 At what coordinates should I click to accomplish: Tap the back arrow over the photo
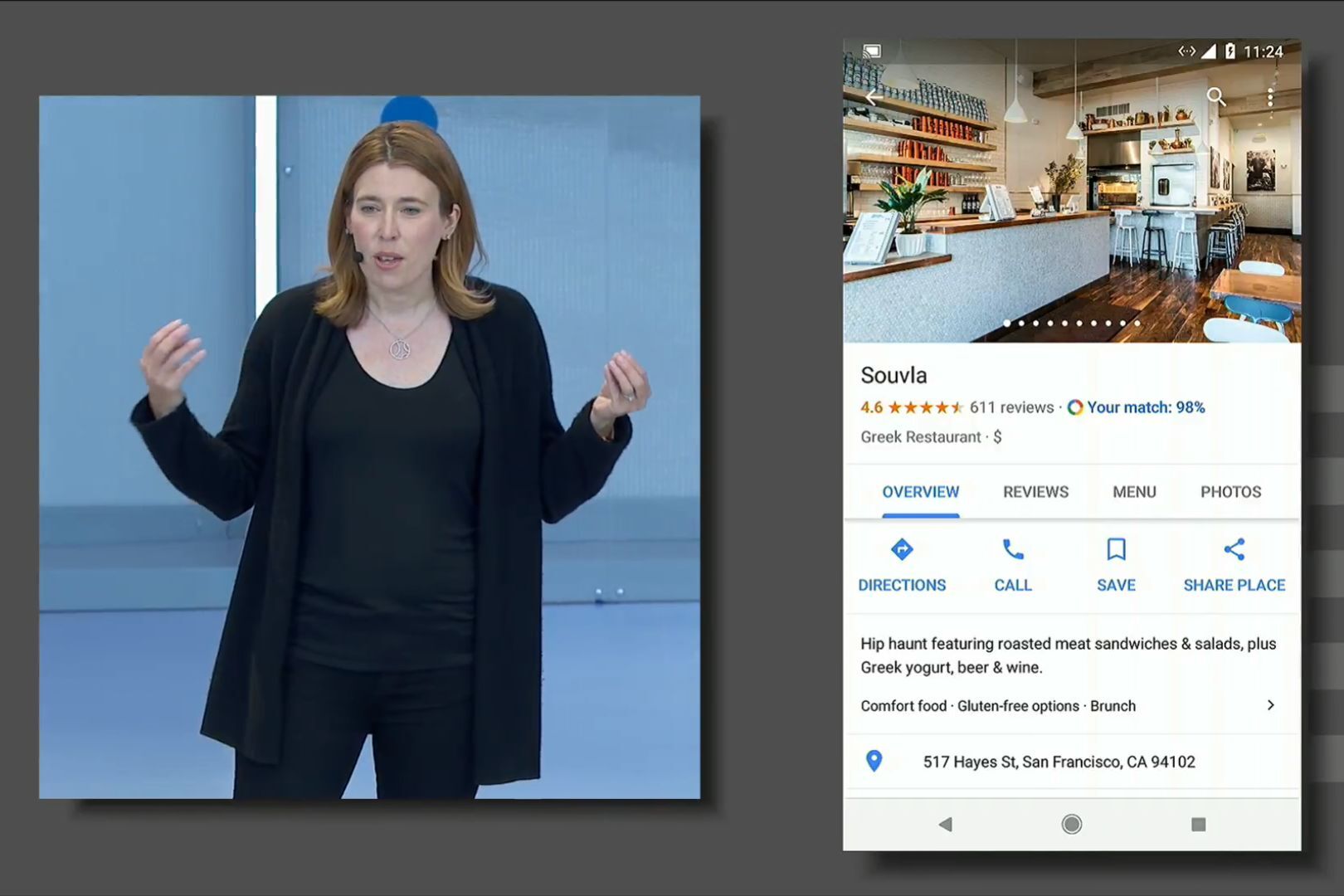(x=873, y=97)
